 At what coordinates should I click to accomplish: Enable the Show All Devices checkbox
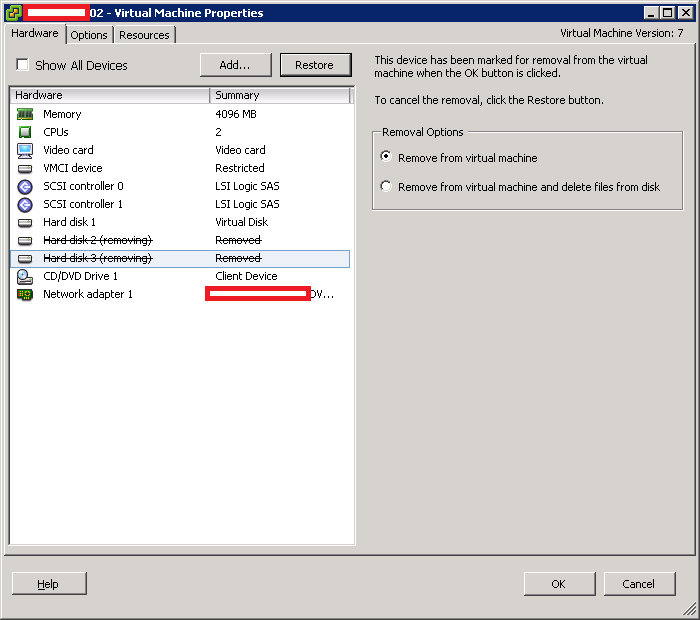tap(22, 65)
